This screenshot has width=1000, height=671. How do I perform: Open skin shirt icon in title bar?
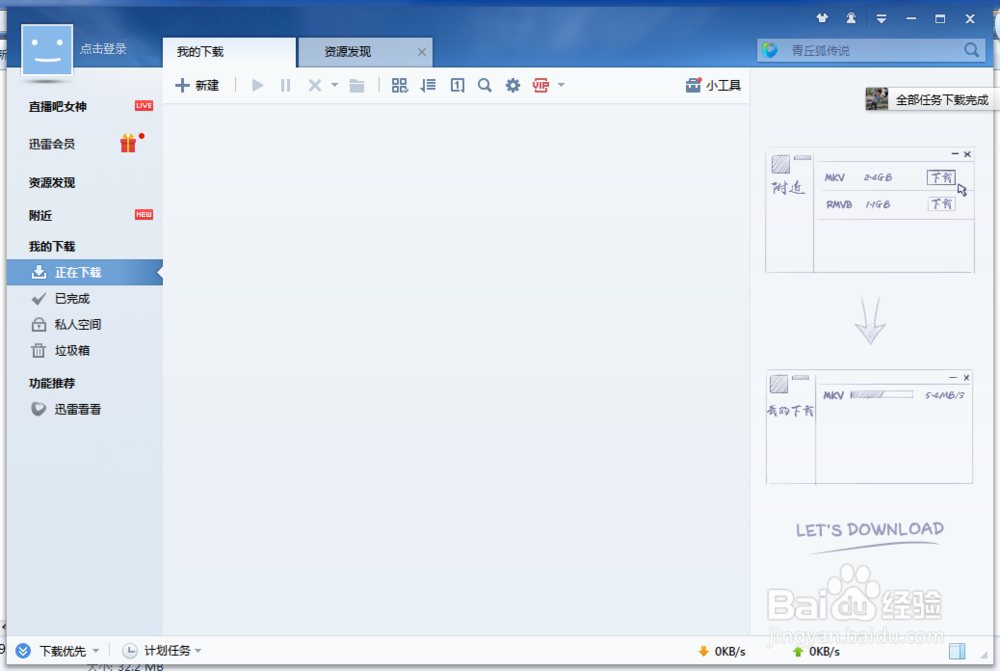(822, 18)
